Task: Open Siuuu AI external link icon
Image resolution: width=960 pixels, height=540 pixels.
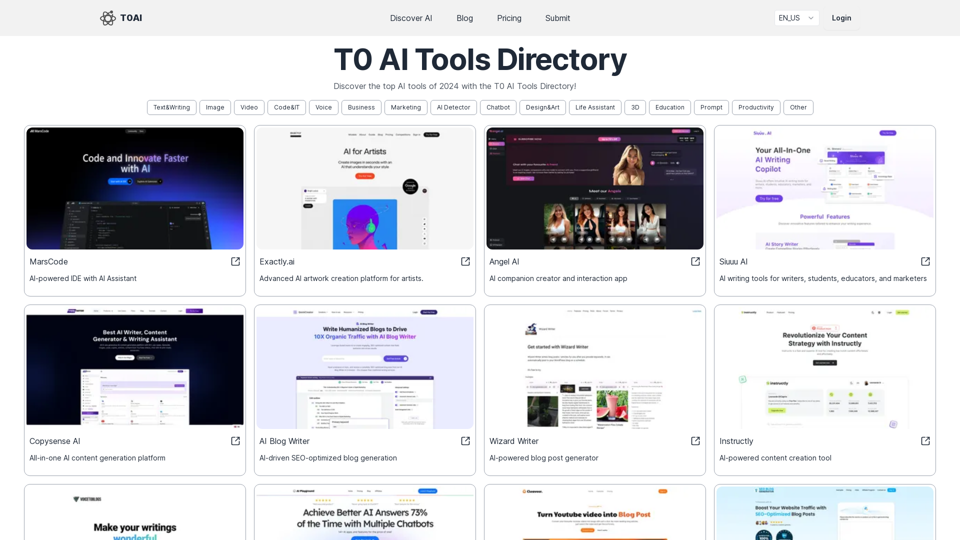Action: (925, 261)
